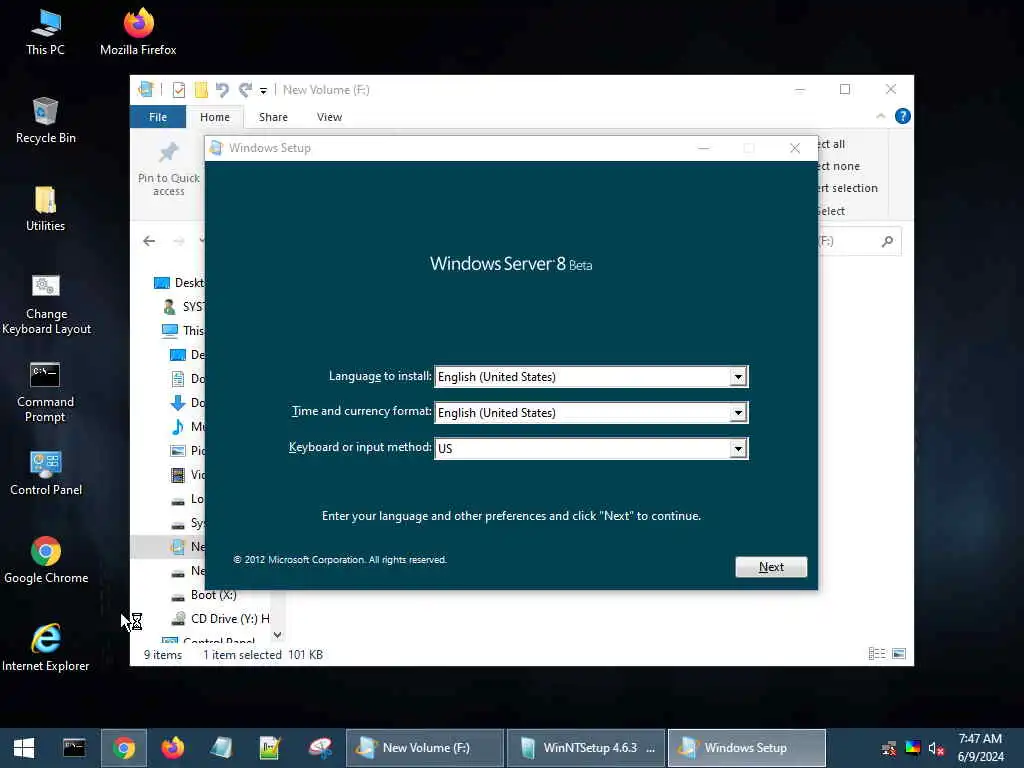1024x768 pixels.
Task: Click taskbar clock showing 7:47 AM
Action: point(980,748)
